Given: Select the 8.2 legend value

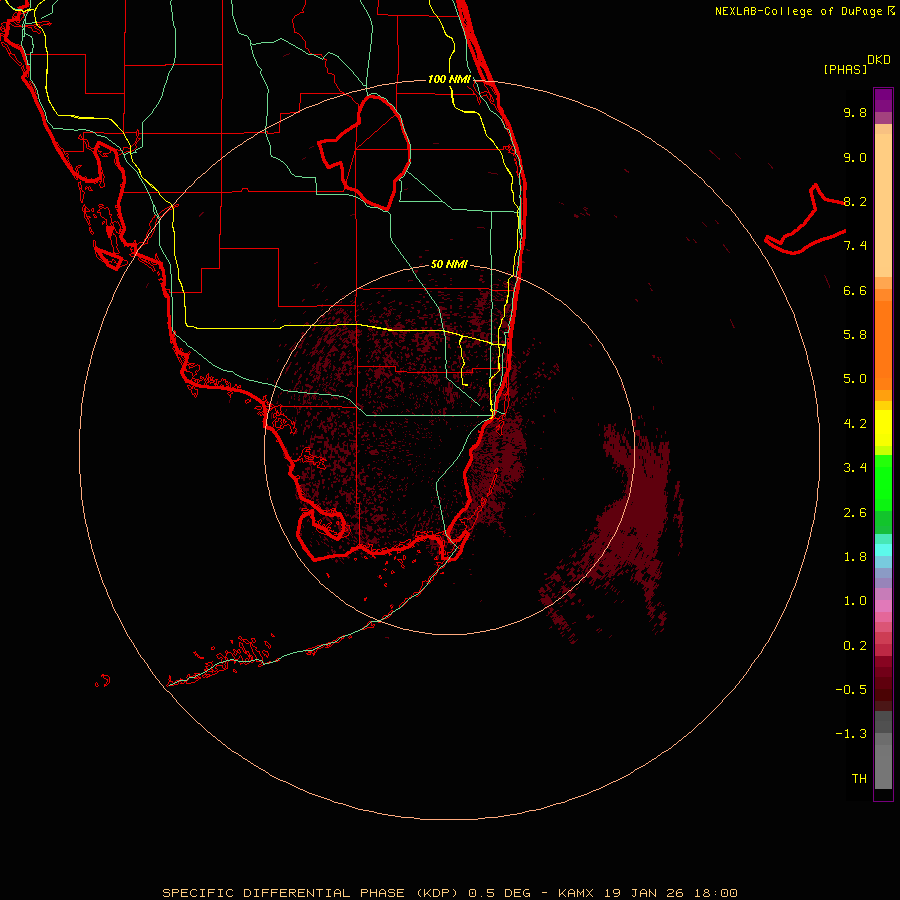Looking at the screenshot, I should [x=855, y=201].
